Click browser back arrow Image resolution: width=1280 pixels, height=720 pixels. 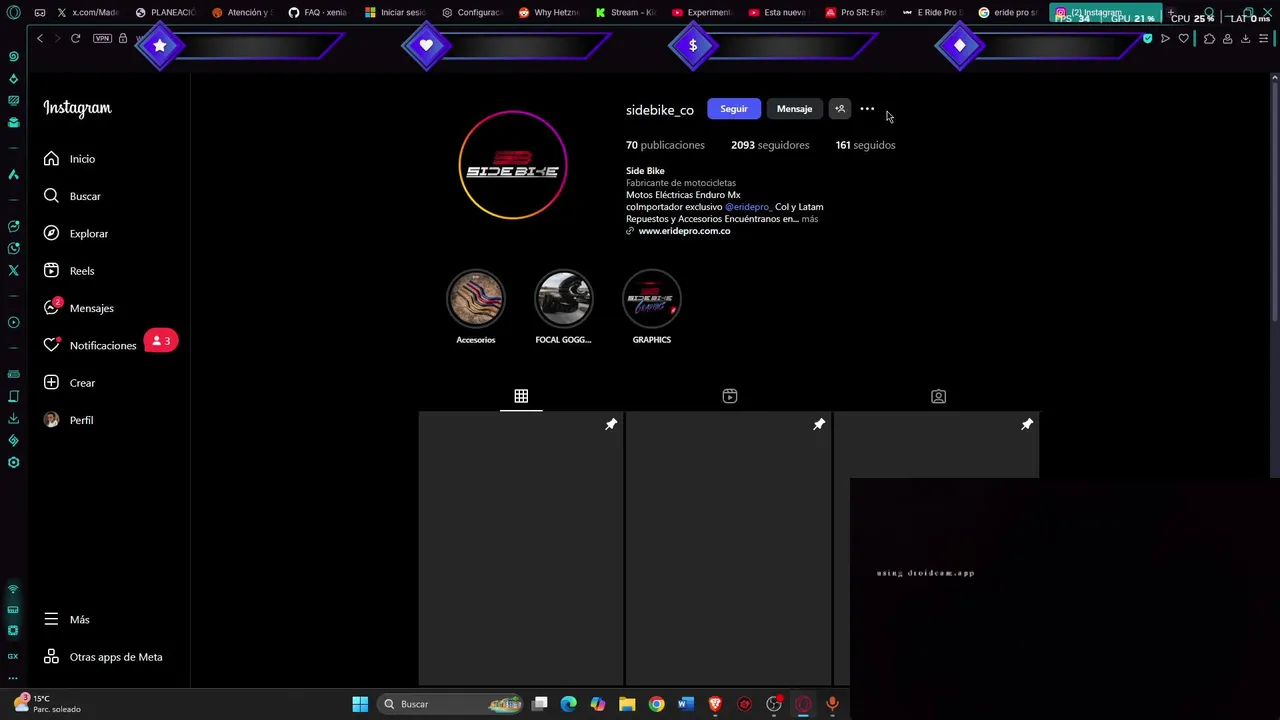coord(40,38)
